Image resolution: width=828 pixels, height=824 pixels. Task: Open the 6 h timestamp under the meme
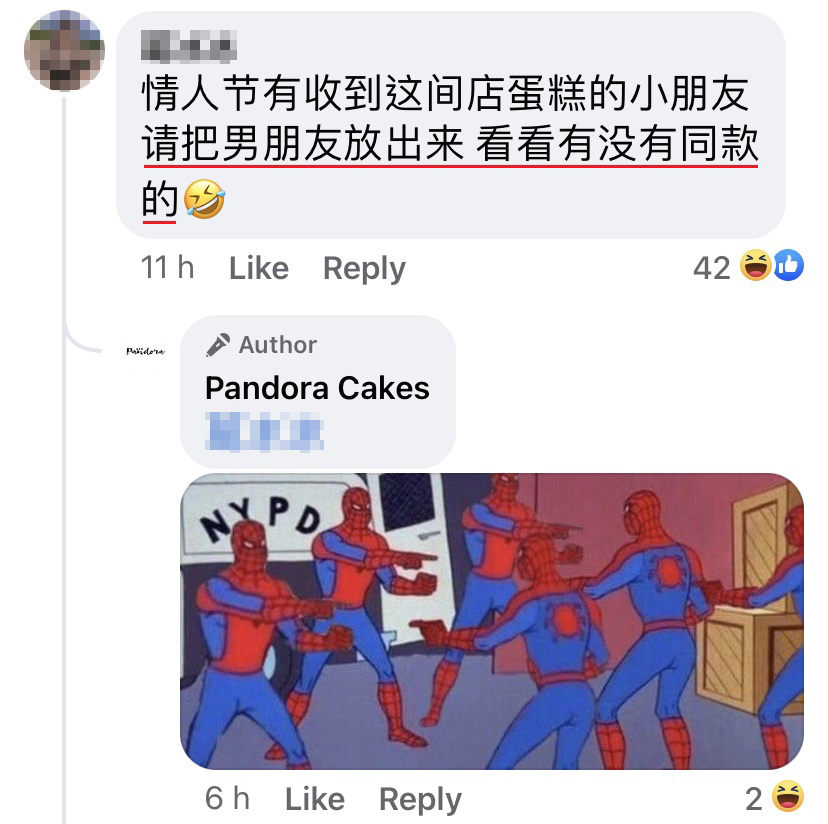[227, 798]
